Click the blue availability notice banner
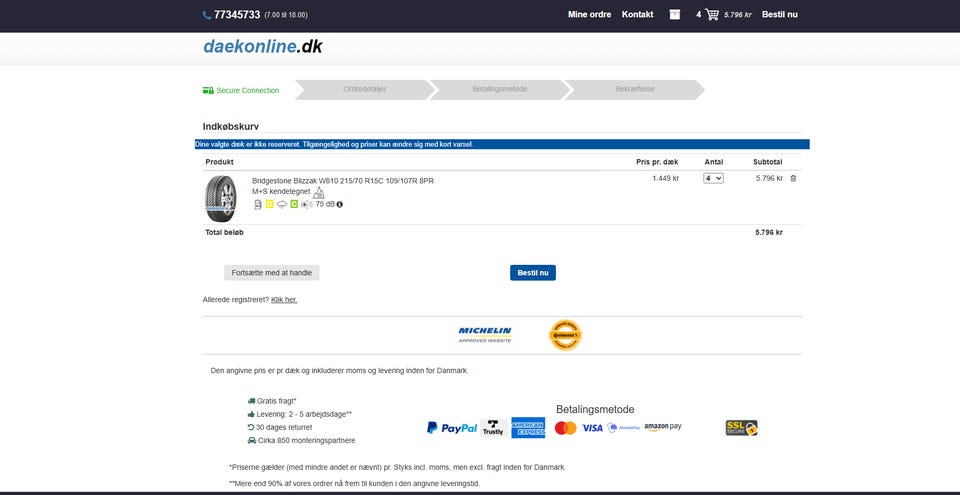960x495 pixels. point(502,145)
